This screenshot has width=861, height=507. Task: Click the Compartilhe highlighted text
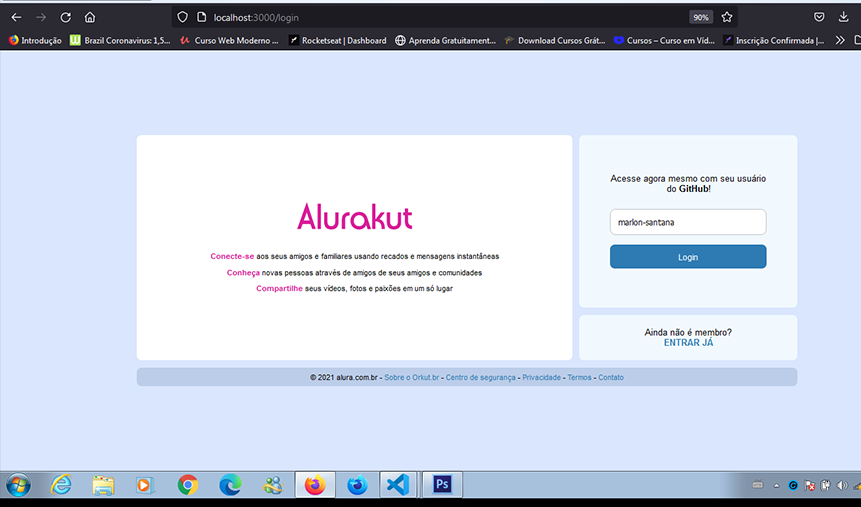pos(279,288)
